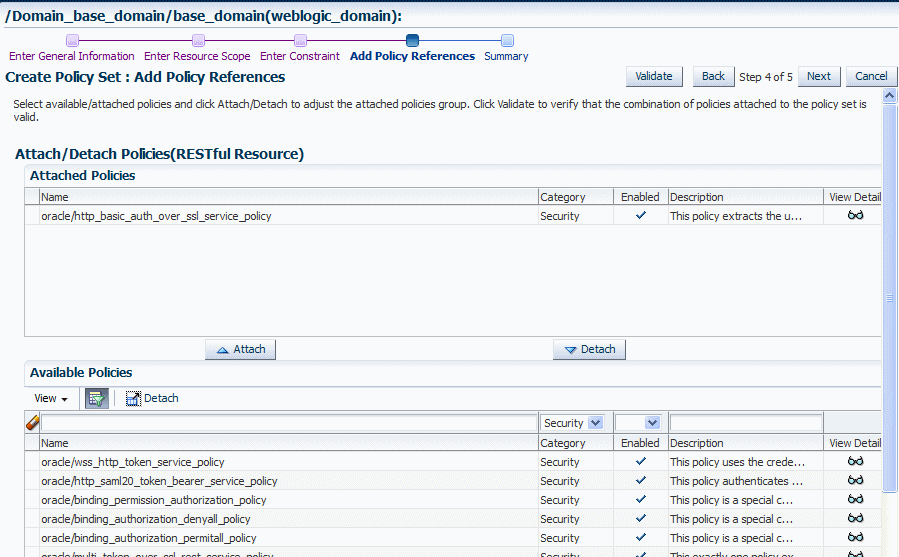Screen dimensions: 899x557
Task: Go to Enter Resource Scope step
Action: (197, 56)
